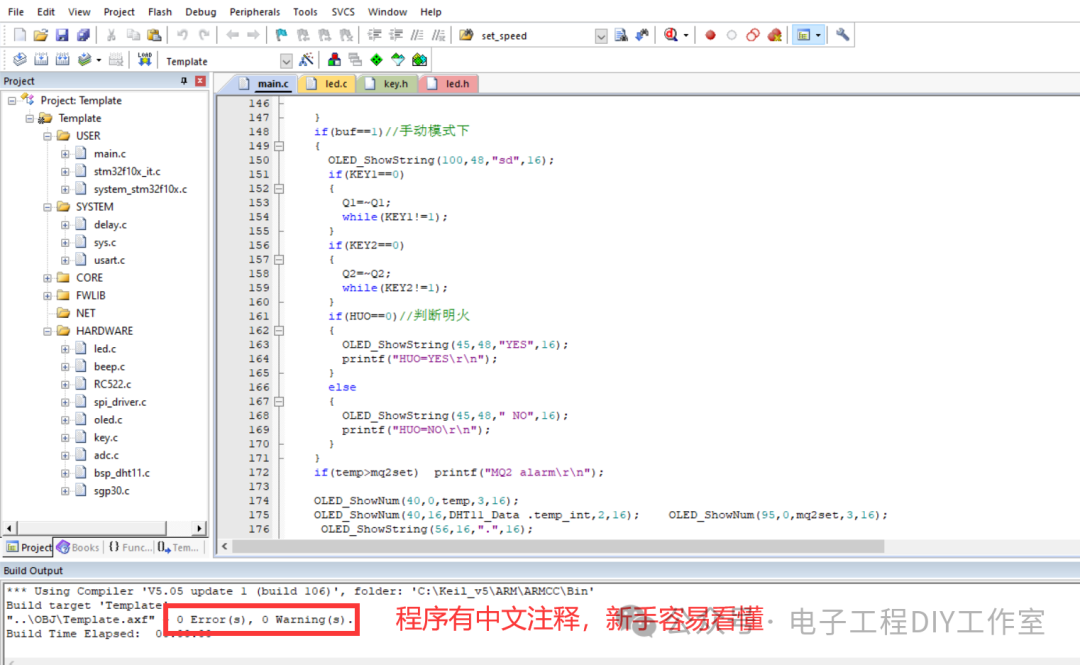Switch to the led.h editor tab

448,83
